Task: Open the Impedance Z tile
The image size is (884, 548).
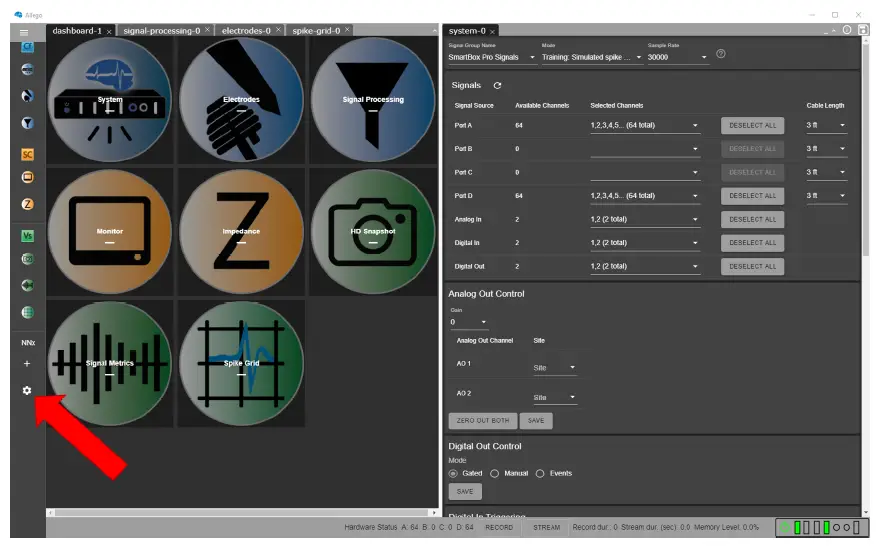Action: pos(241,232)
